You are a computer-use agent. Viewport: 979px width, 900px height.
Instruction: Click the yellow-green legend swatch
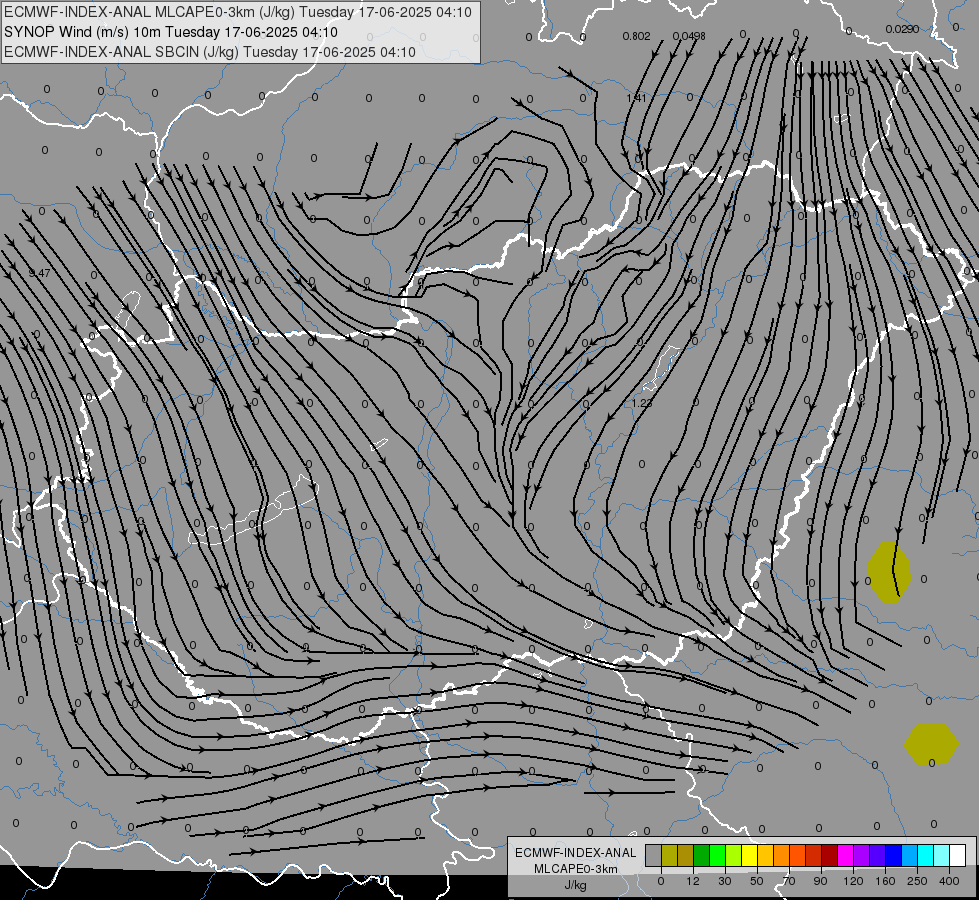[734, 855]
